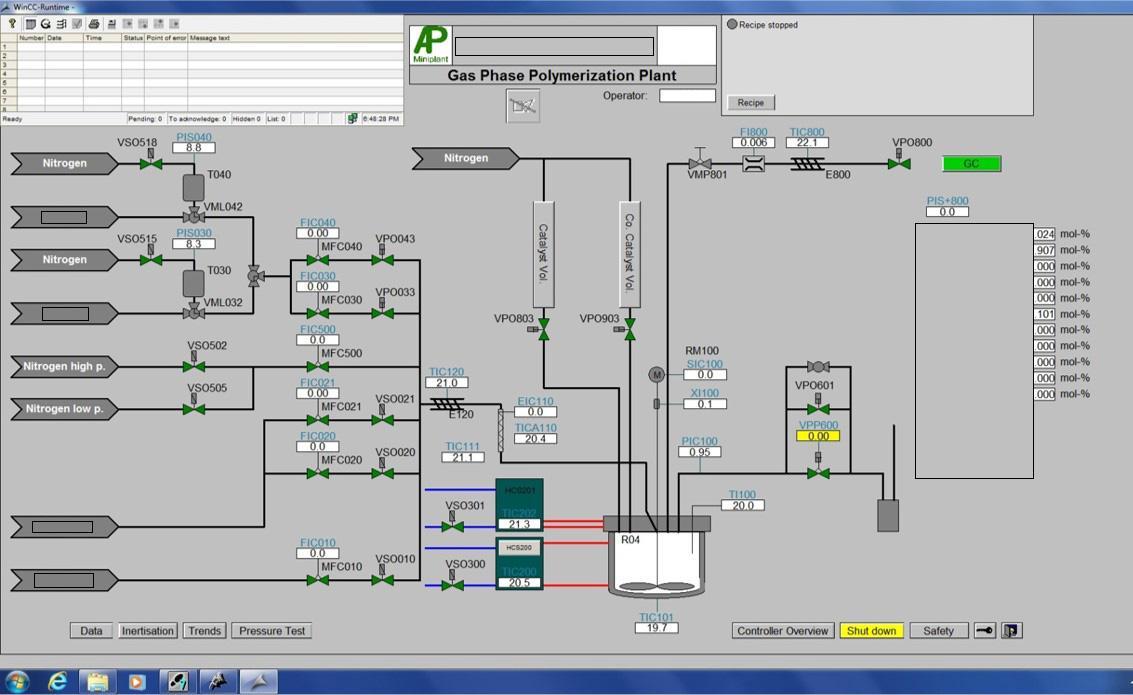1133x695 pixels.
Task: Toggle the VSO518 nitrogen valve
Action: tap(151, 162)
